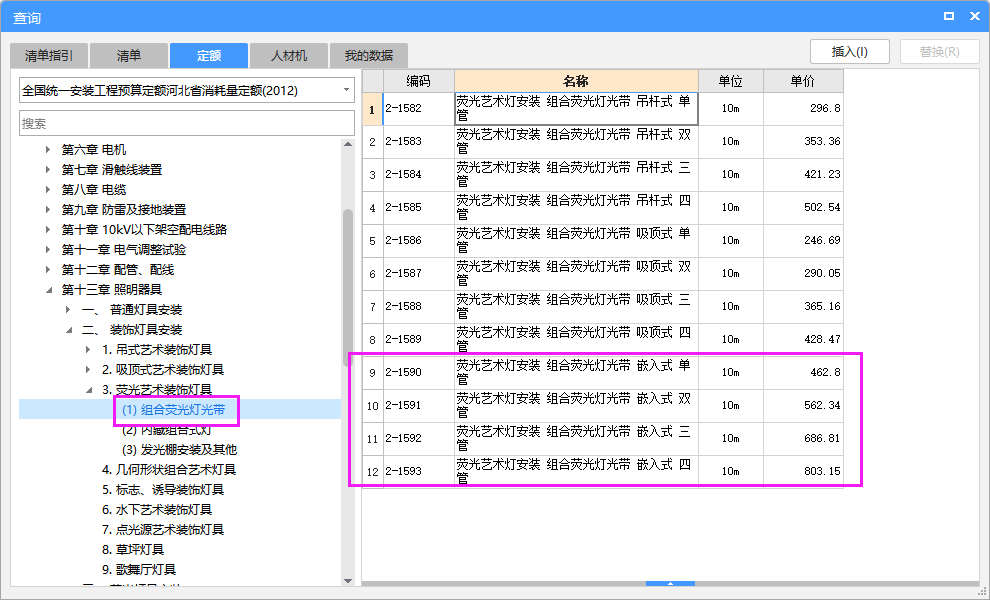Click the 单价 column header
The height and width of the screenshot is (600, 990).
pos(803,81)
